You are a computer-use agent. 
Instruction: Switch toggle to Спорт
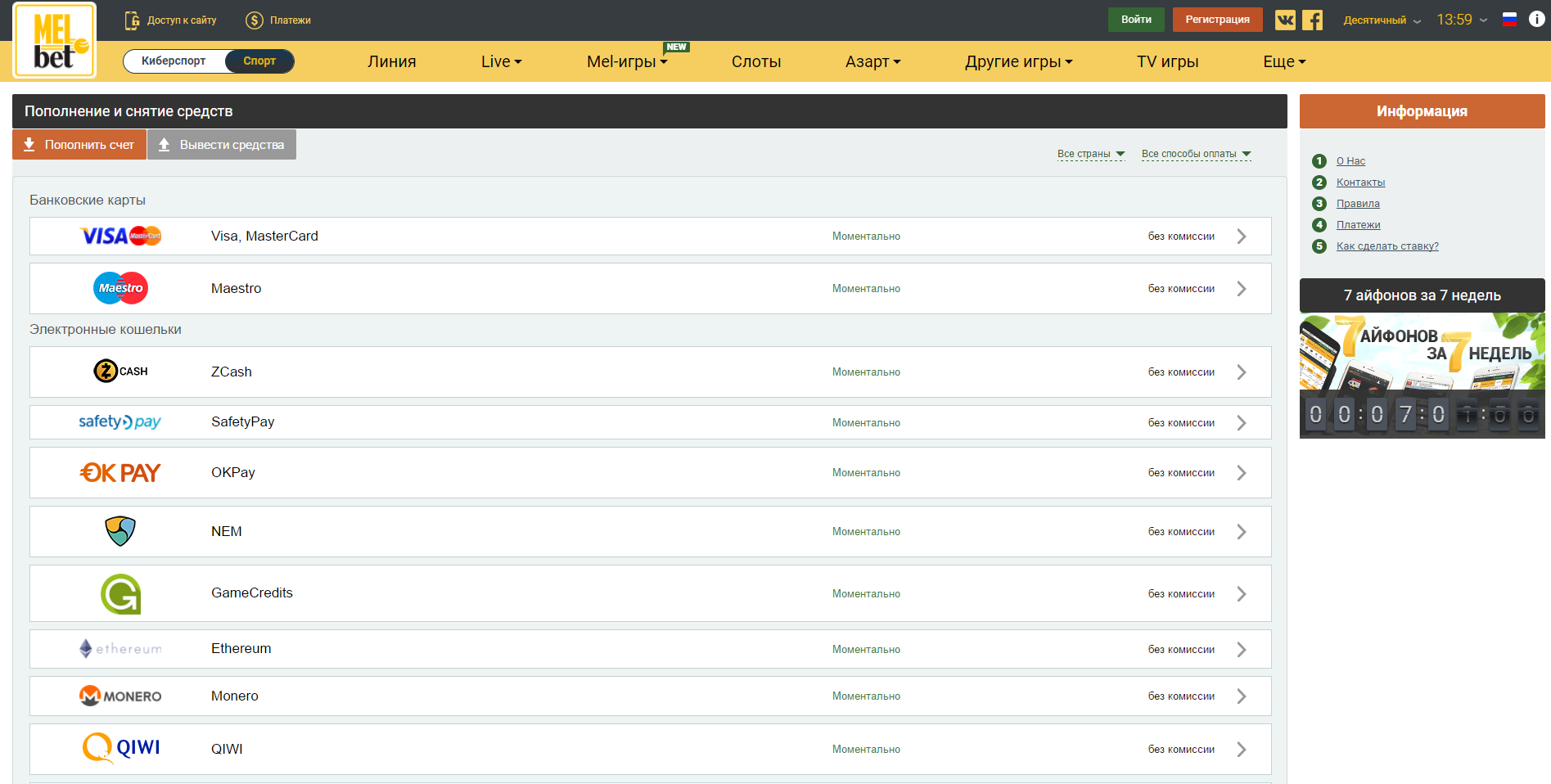tap(259, 61)
